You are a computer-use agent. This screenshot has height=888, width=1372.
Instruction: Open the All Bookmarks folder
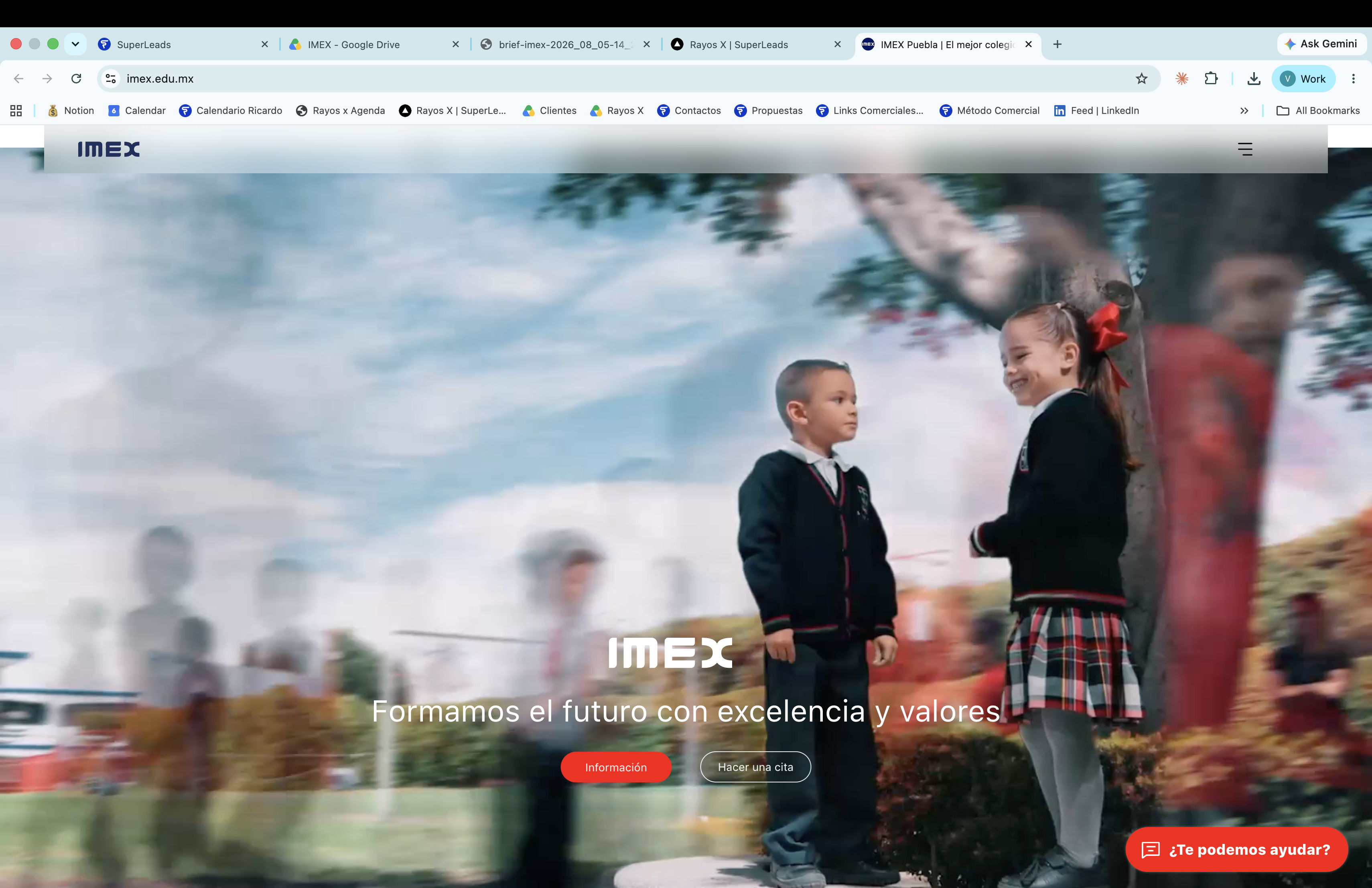[1318, 111]
